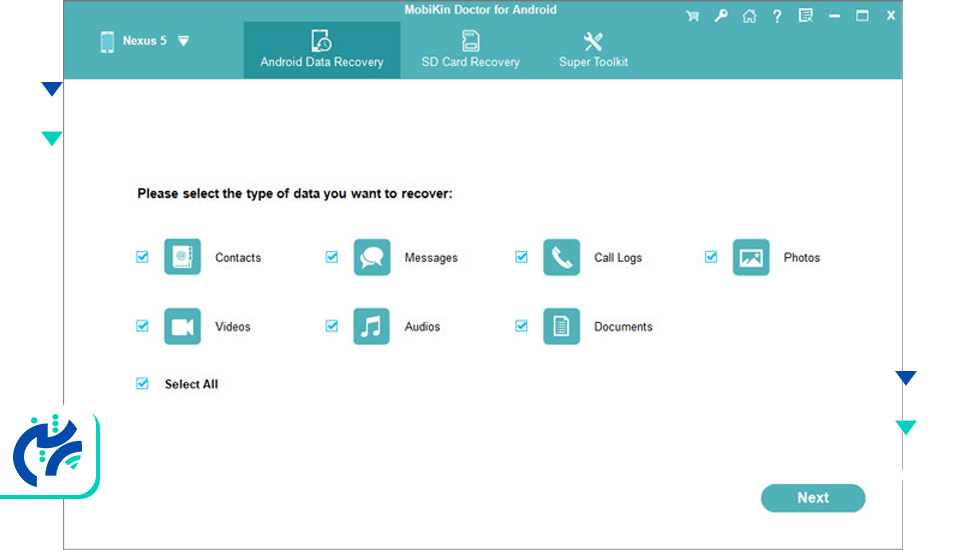
Task: Click the Messages label
Action: [431, 258]
